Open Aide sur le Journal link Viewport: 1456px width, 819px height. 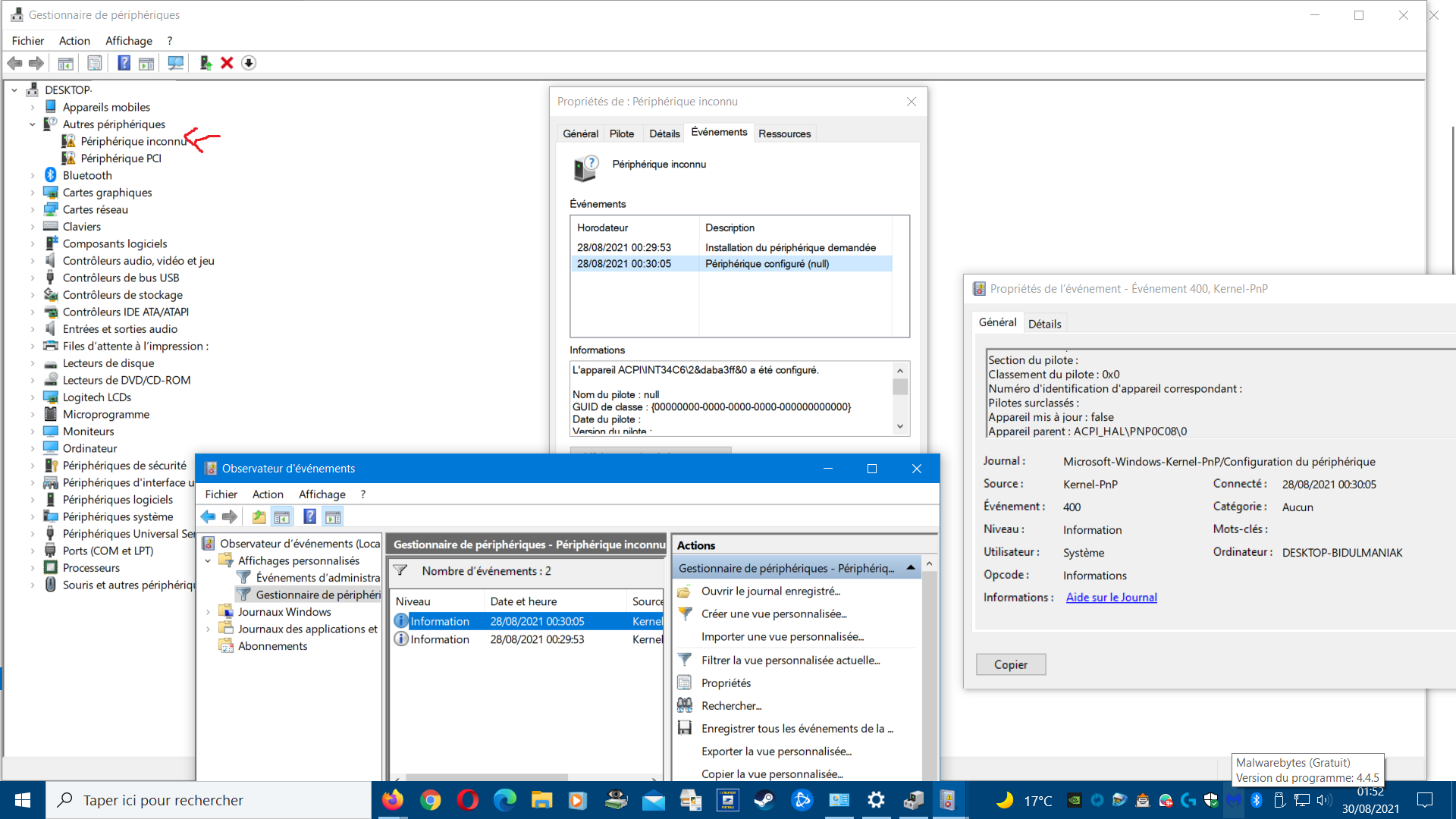(1111, 598)
